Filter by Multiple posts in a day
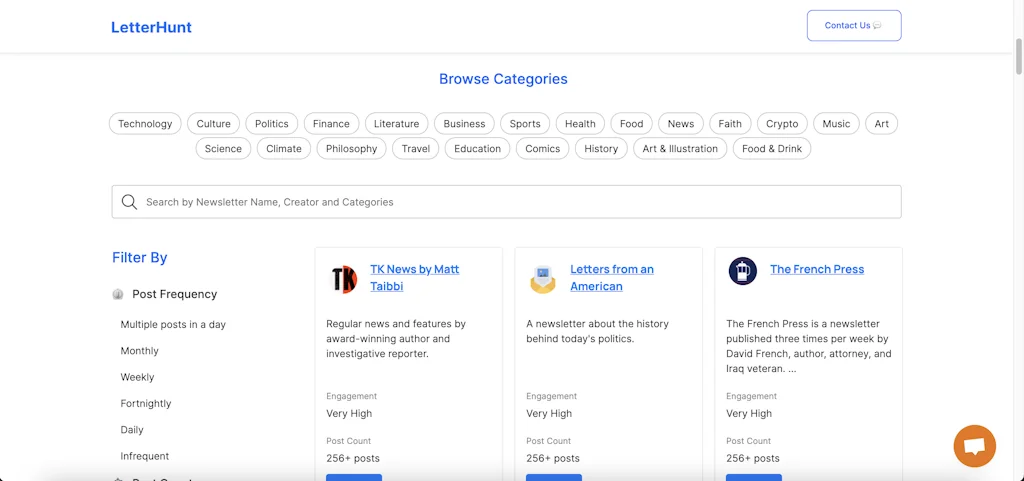 coord(173,325)
